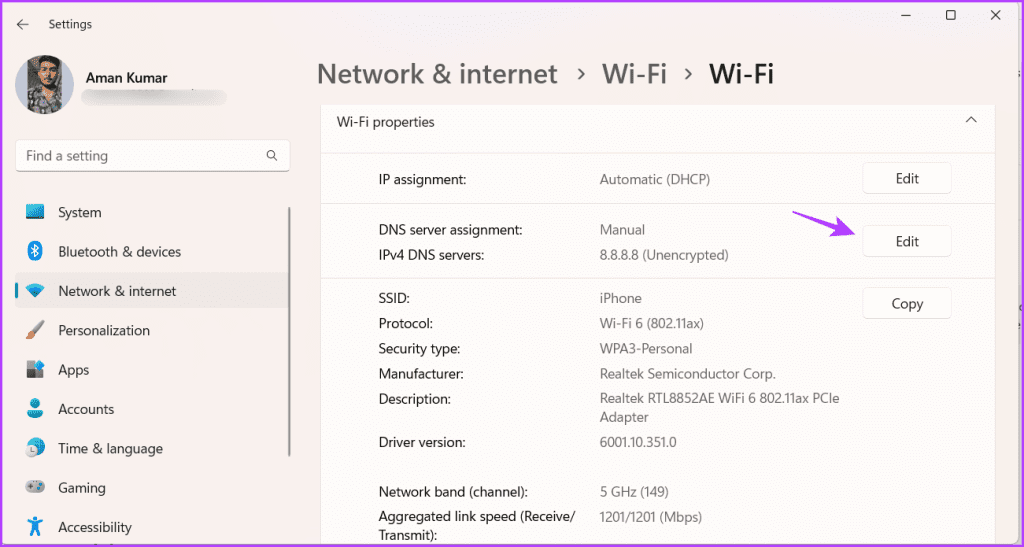Select System in the sidebar
The image size is (1024, 547).
(152, 212)
